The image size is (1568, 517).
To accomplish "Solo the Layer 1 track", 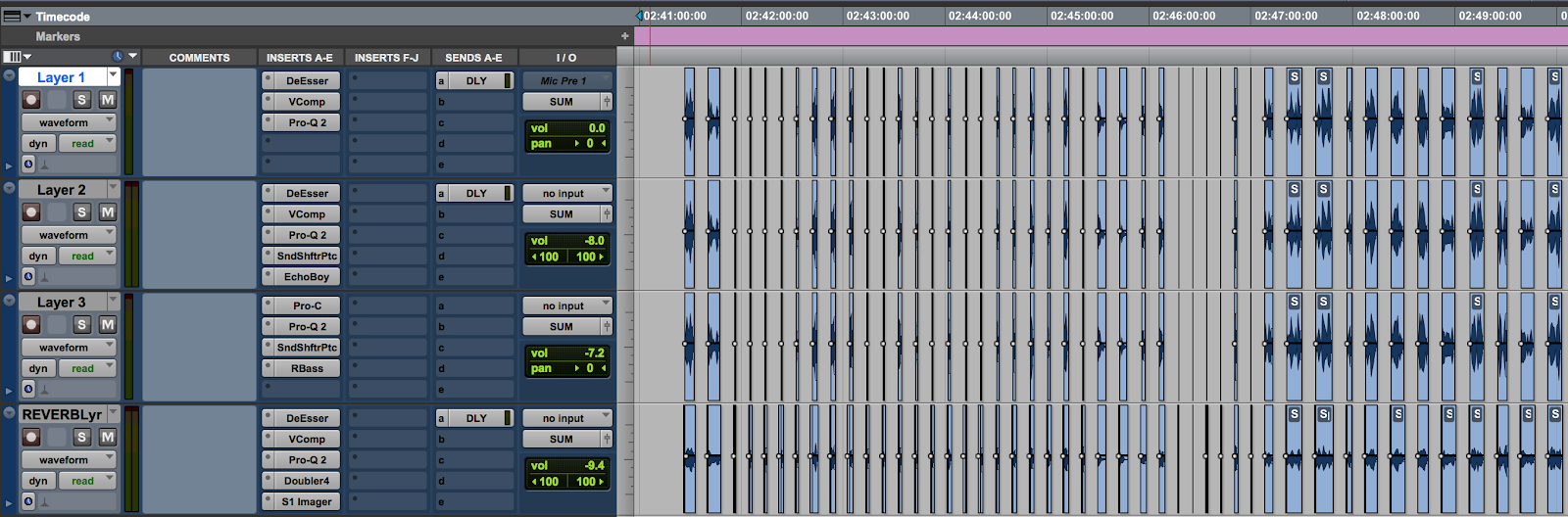I will click(x=82, y=100).
